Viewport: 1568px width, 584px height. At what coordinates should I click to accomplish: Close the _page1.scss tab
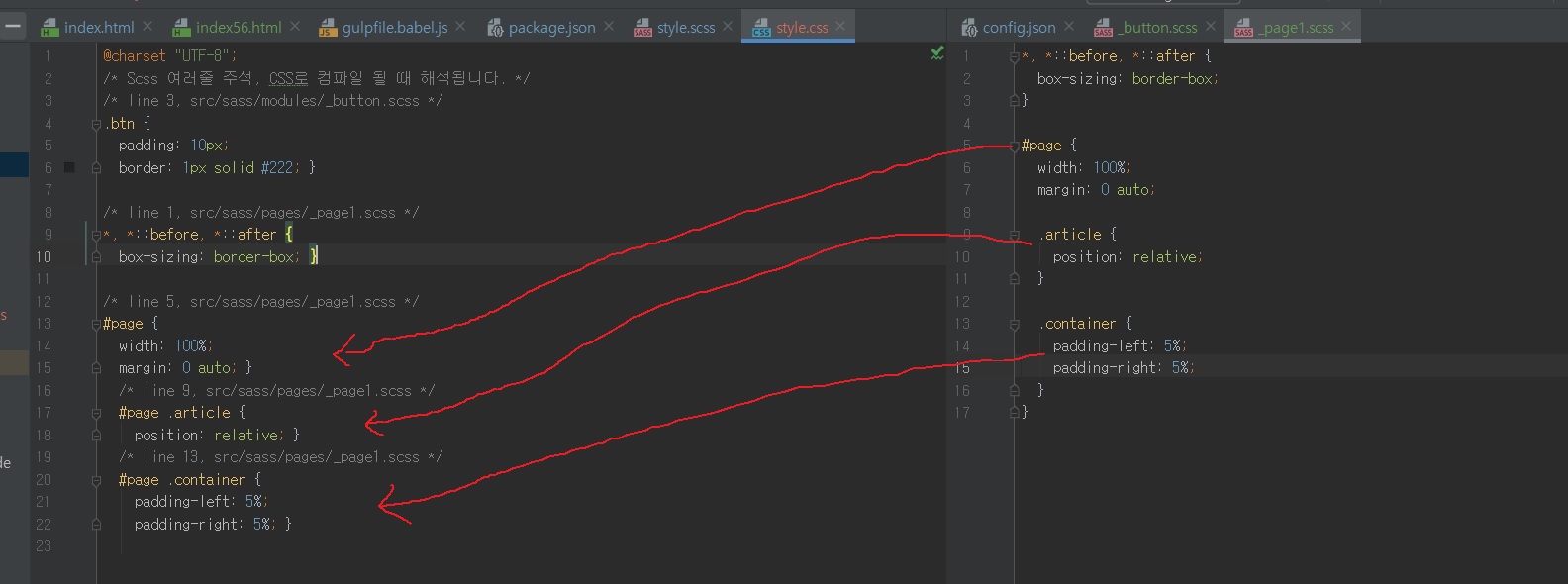click(x=1346, y=27)
